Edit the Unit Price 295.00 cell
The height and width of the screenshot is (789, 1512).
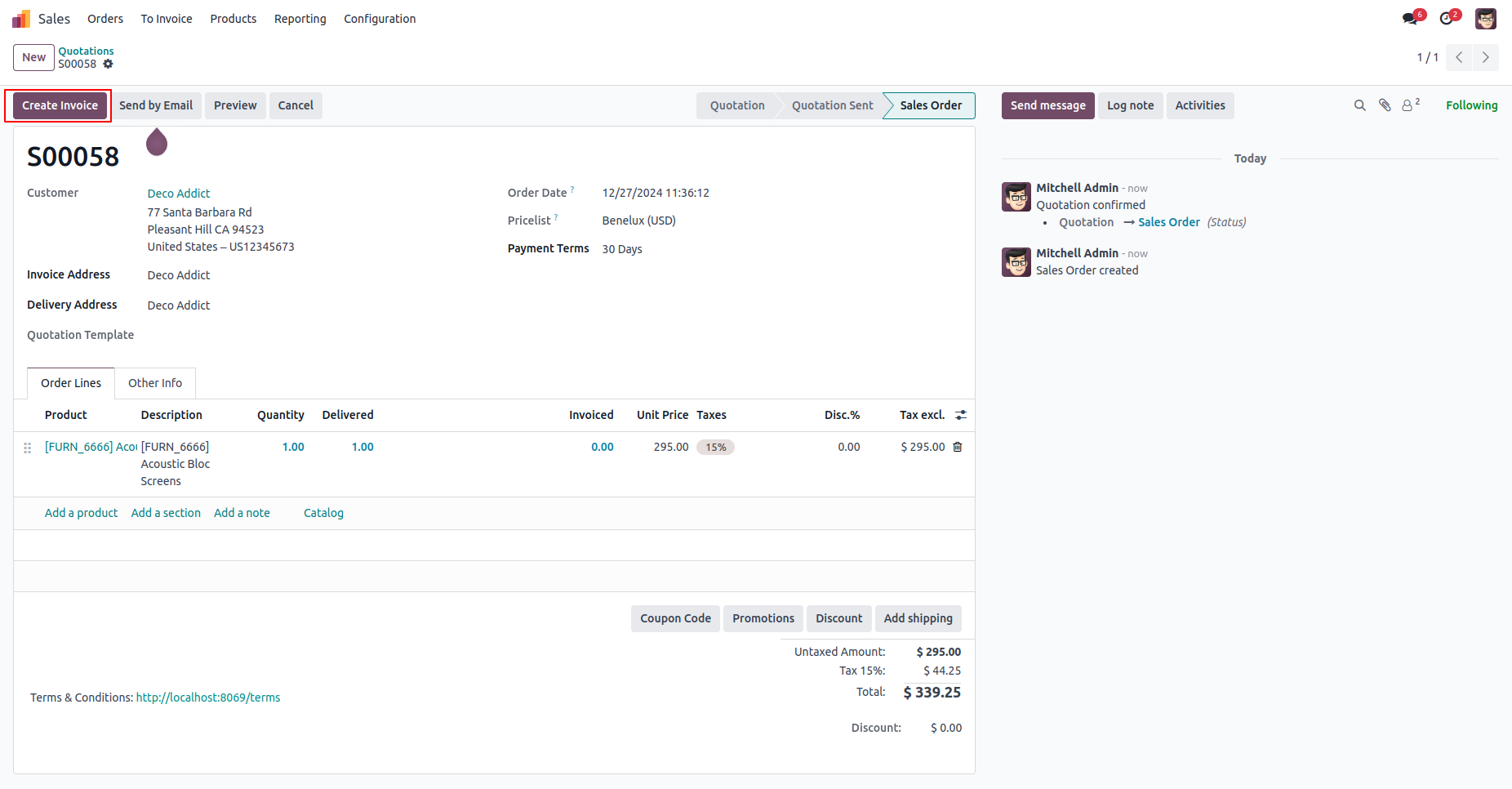[x=671, y=447]
